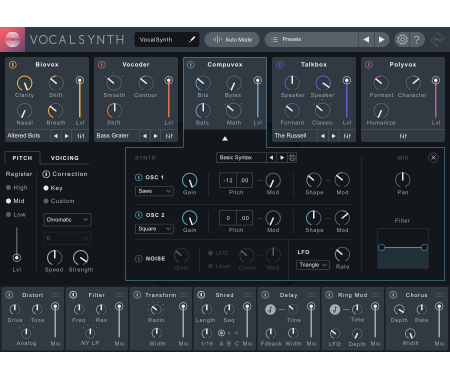Toggle the Vocoder module power
Screen dimensions: 450x380
click(x=102, y=65)
